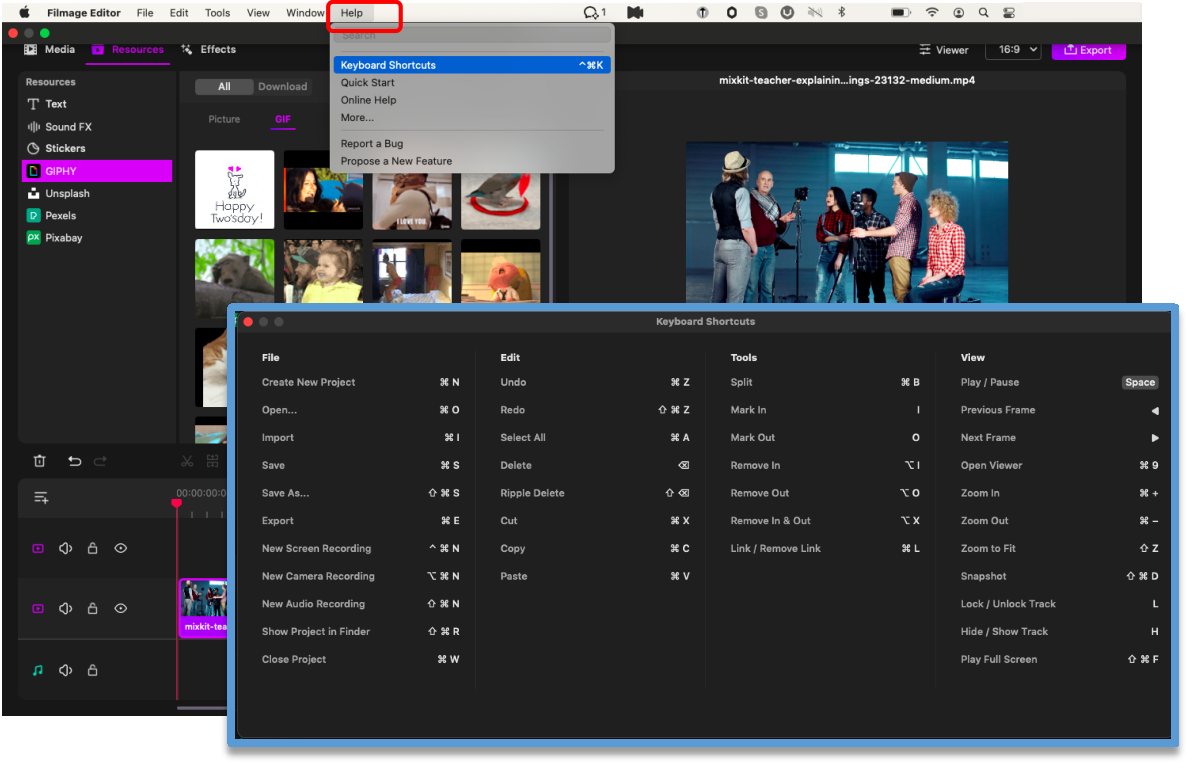Click the red playhead marker on timeline
Screen dimensions: 1197x774
[177, 503]
